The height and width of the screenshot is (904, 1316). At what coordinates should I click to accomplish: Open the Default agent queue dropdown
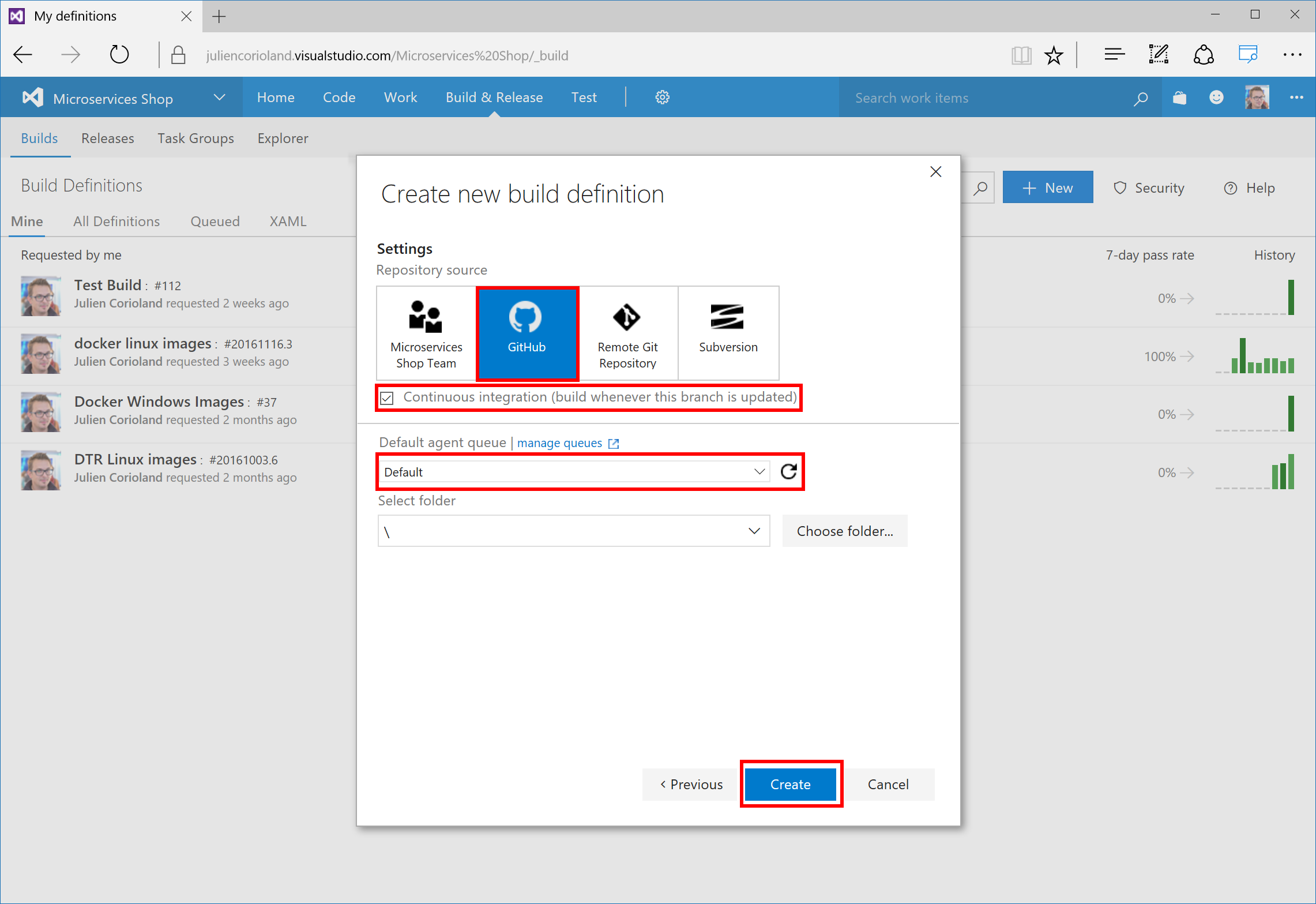tap(759, 471)
